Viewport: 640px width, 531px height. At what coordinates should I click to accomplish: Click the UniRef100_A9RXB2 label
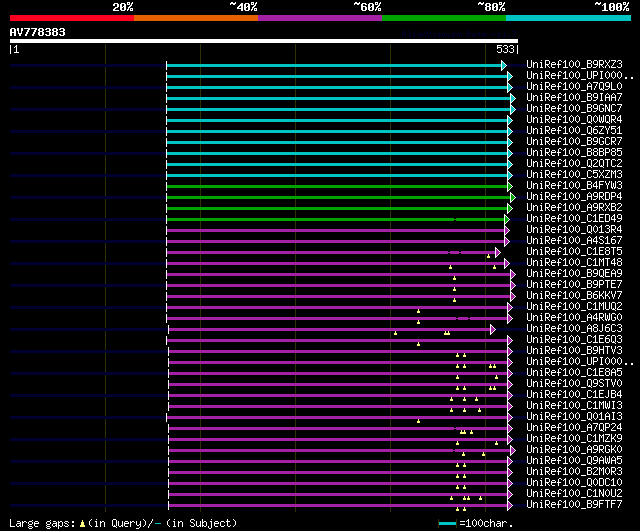tap(574, 208)
